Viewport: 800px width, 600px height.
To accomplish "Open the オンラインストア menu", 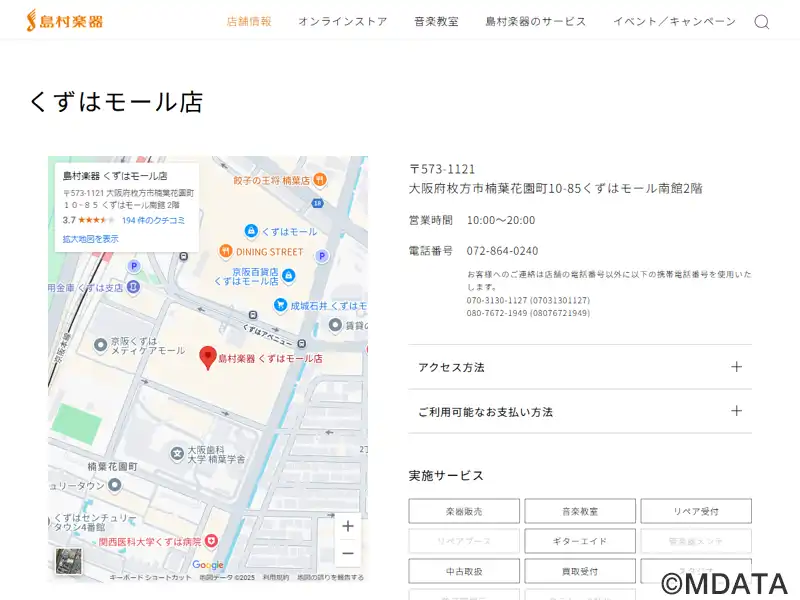I will coord(343,21).
